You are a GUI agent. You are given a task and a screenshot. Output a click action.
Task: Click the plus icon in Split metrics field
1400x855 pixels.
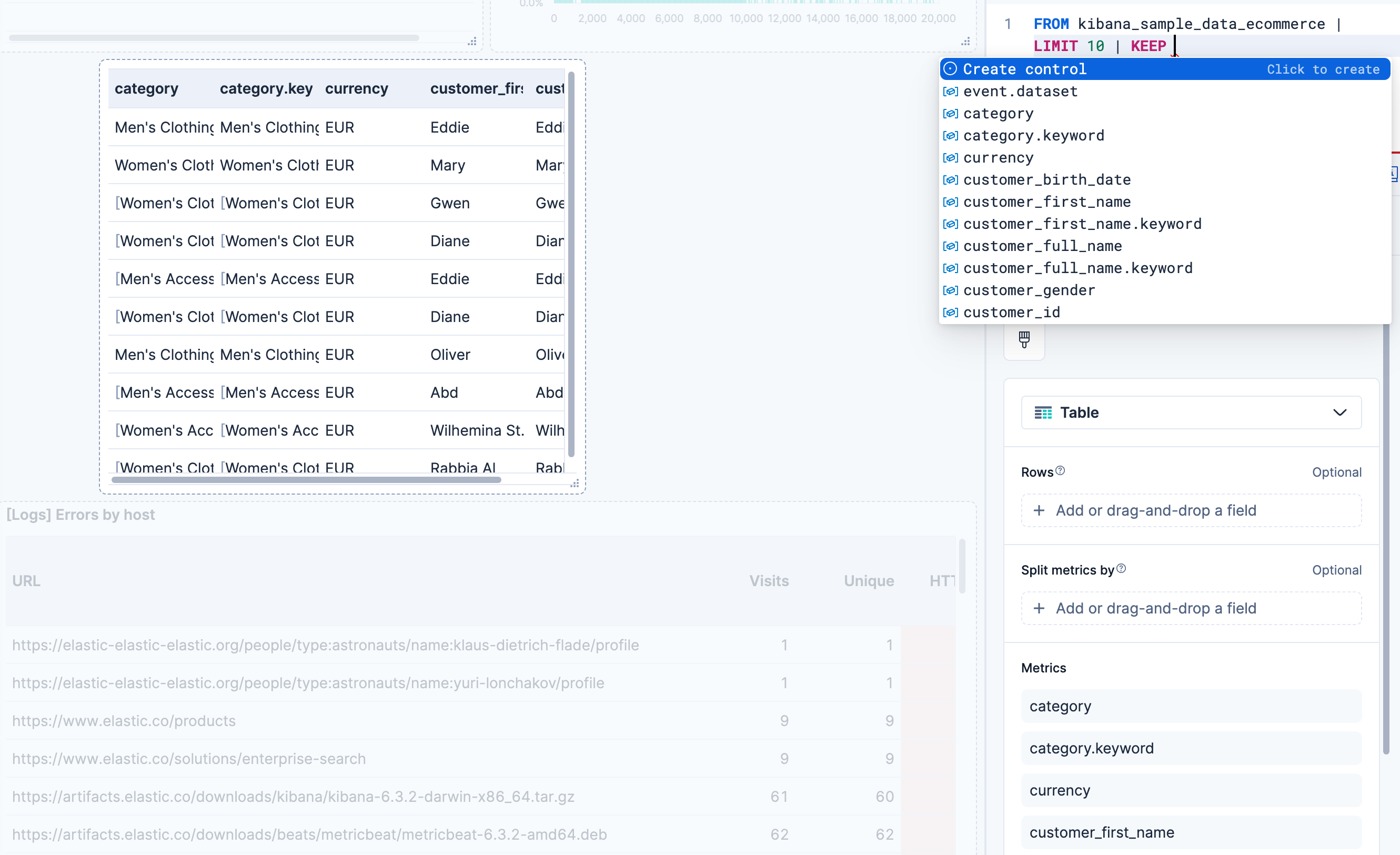point(1039,608)
